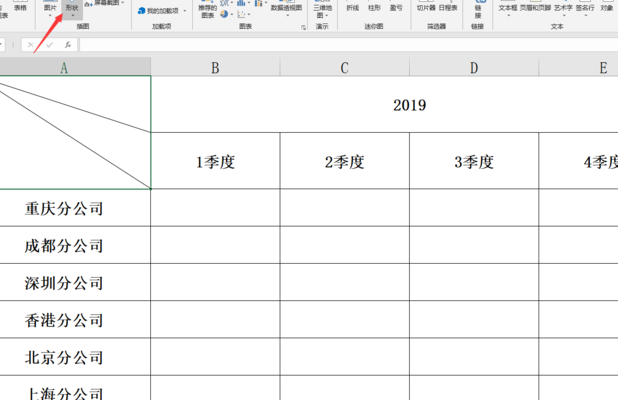The width and height of the screenshot is (618, 400).
Task: Select the 1季度 cell
Action: click(x=215, y=161)
